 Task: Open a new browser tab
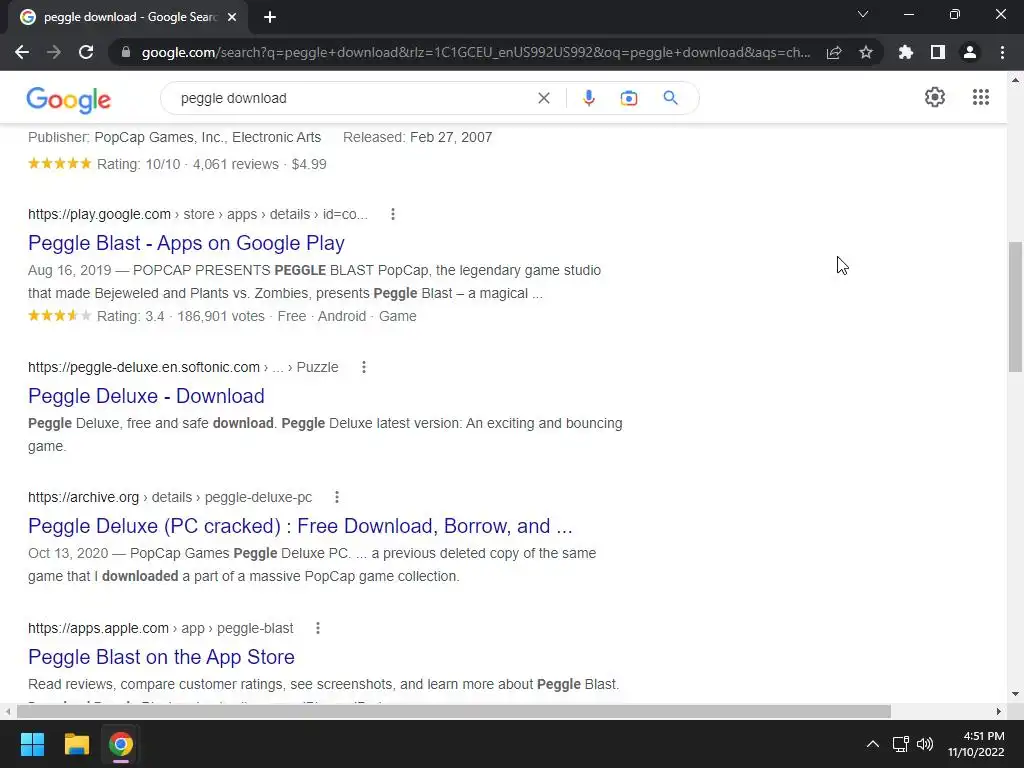pos(270,17)
